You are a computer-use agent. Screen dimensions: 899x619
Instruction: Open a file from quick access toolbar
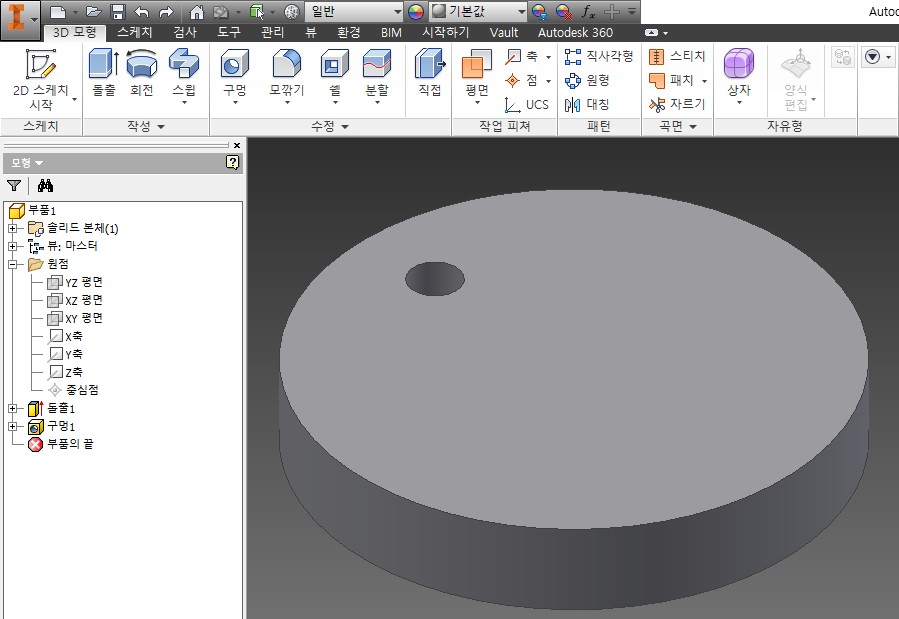pos(93,11)
